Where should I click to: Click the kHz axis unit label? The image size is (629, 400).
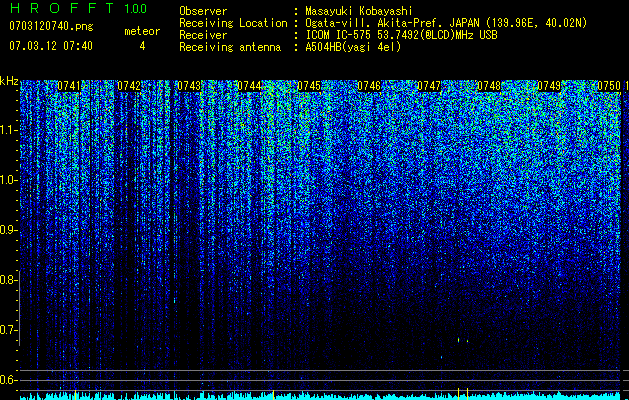click(9, 81)
